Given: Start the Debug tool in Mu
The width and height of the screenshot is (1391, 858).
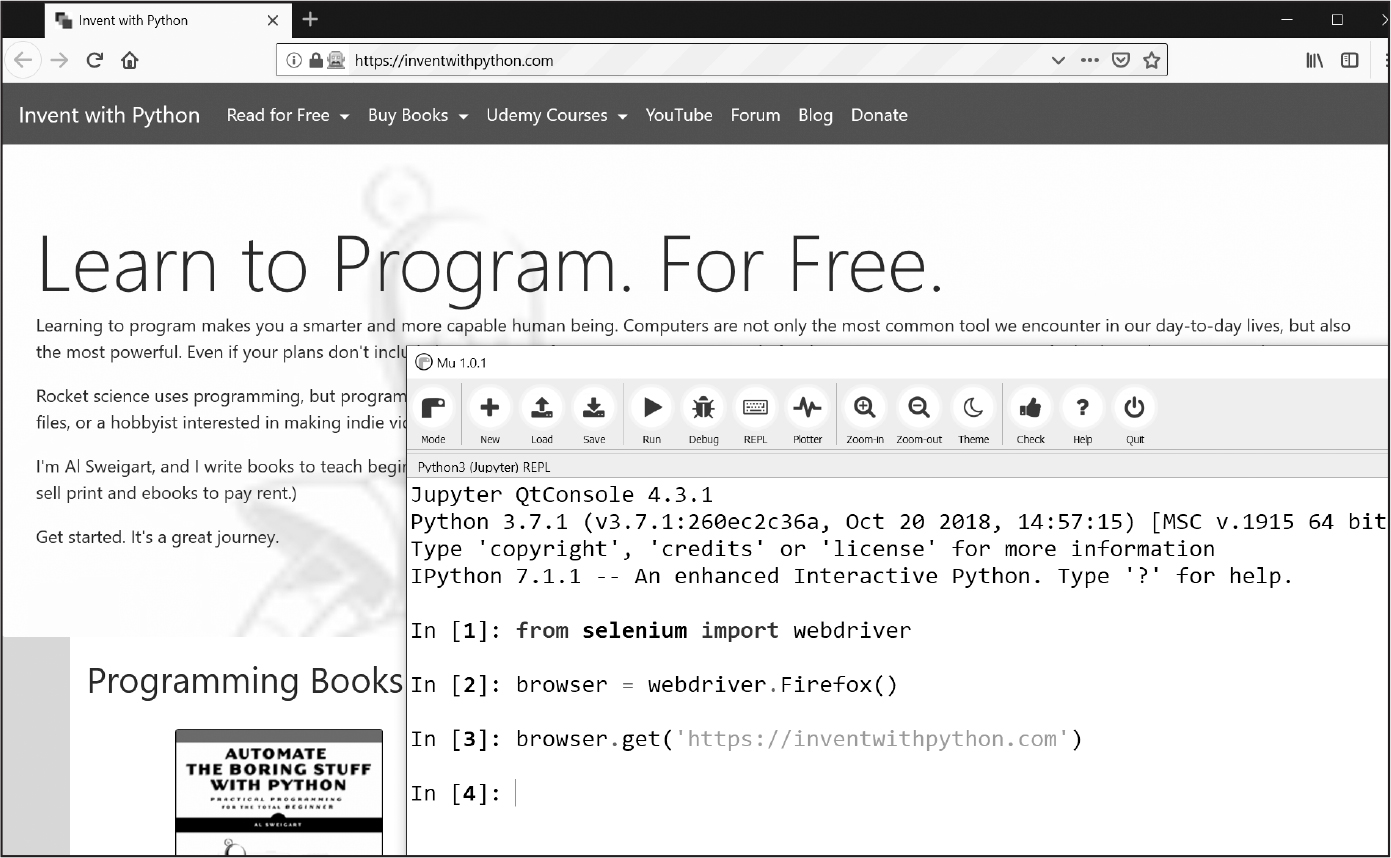Looking at the screenshot, I should pyautogui.click(x=703, y=409).
